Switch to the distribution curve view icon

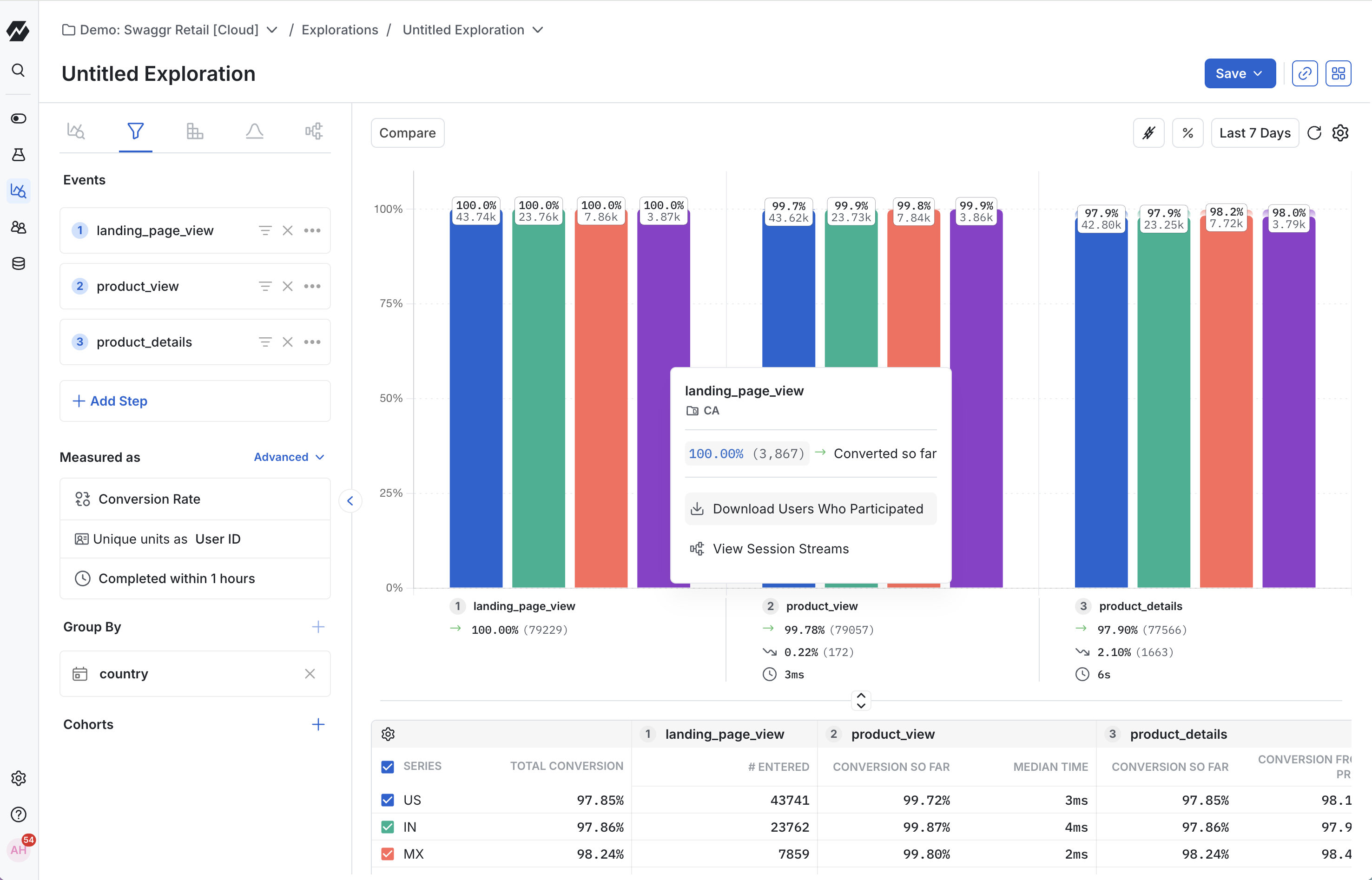254,131
